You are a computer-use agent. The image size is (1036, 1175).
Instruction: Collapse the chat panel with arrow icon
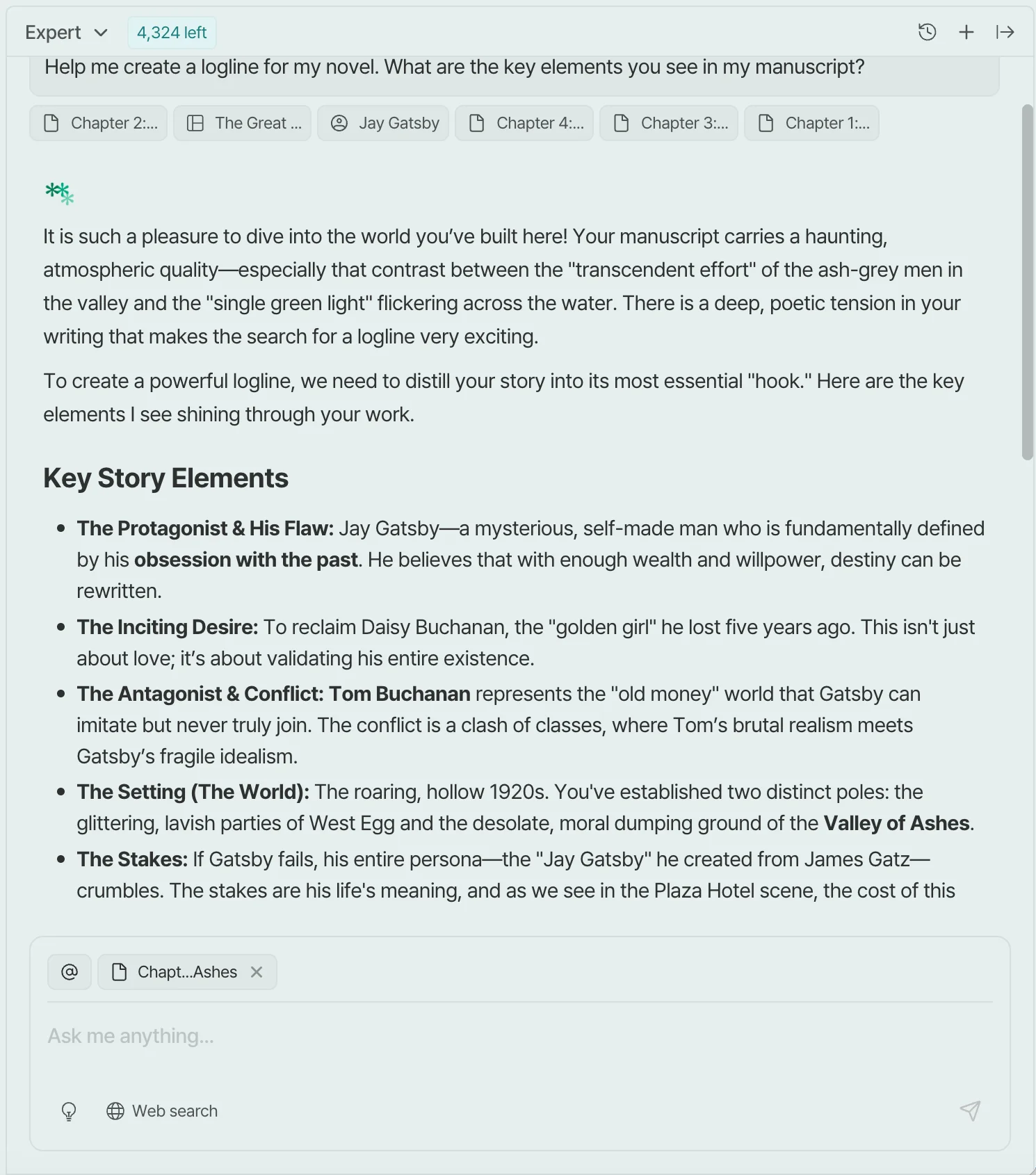click(1005, 32)
